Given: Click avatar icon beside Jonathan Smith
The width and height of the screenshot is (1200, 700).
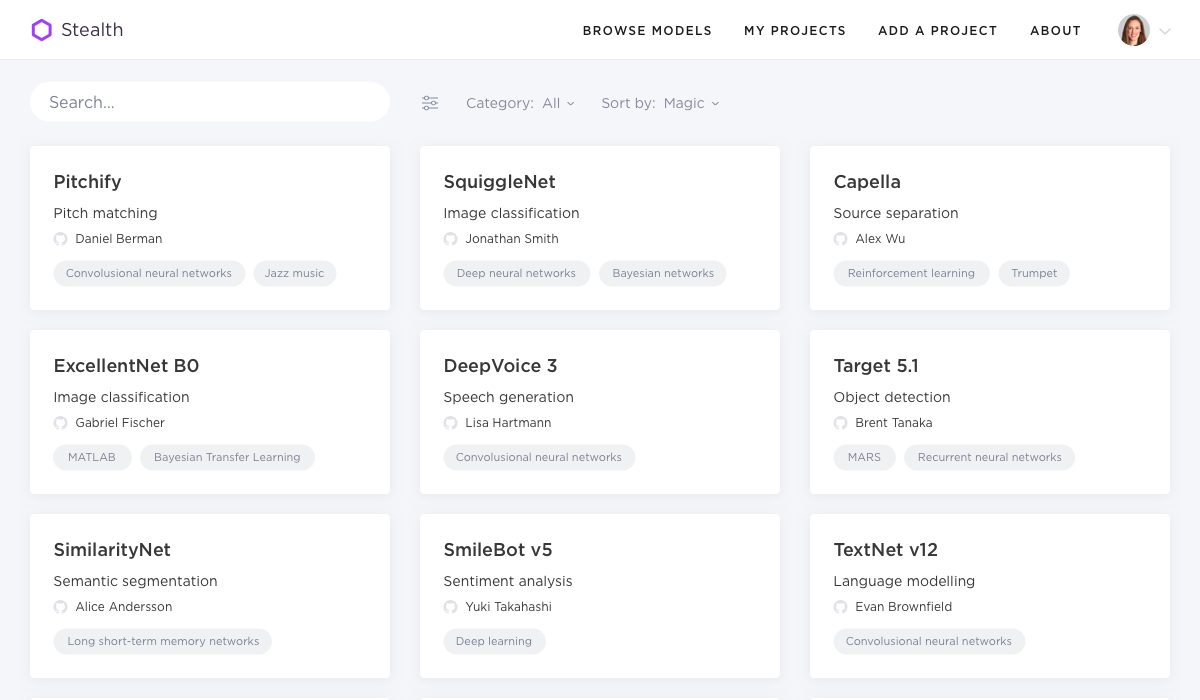Looking at the screenshot, I should pyautogui.click(x=451, y=239).
